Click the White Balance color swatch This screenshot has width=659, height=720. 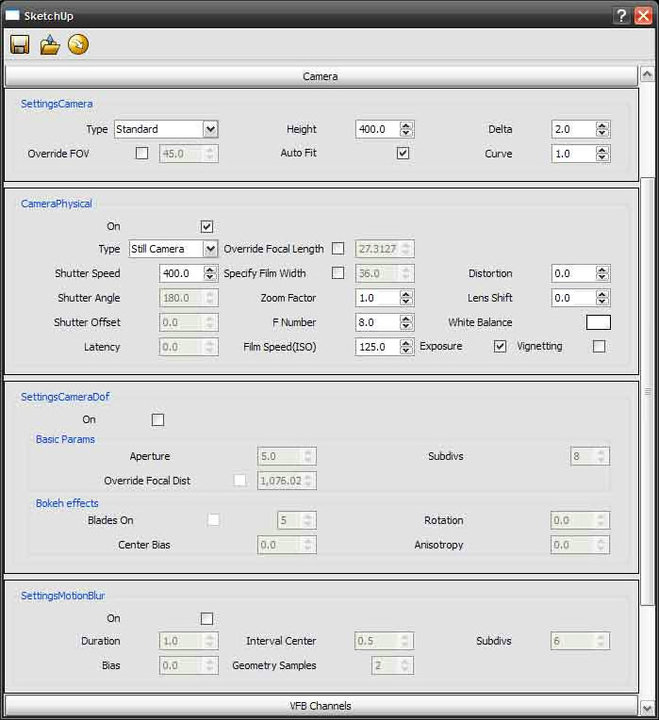598,322
